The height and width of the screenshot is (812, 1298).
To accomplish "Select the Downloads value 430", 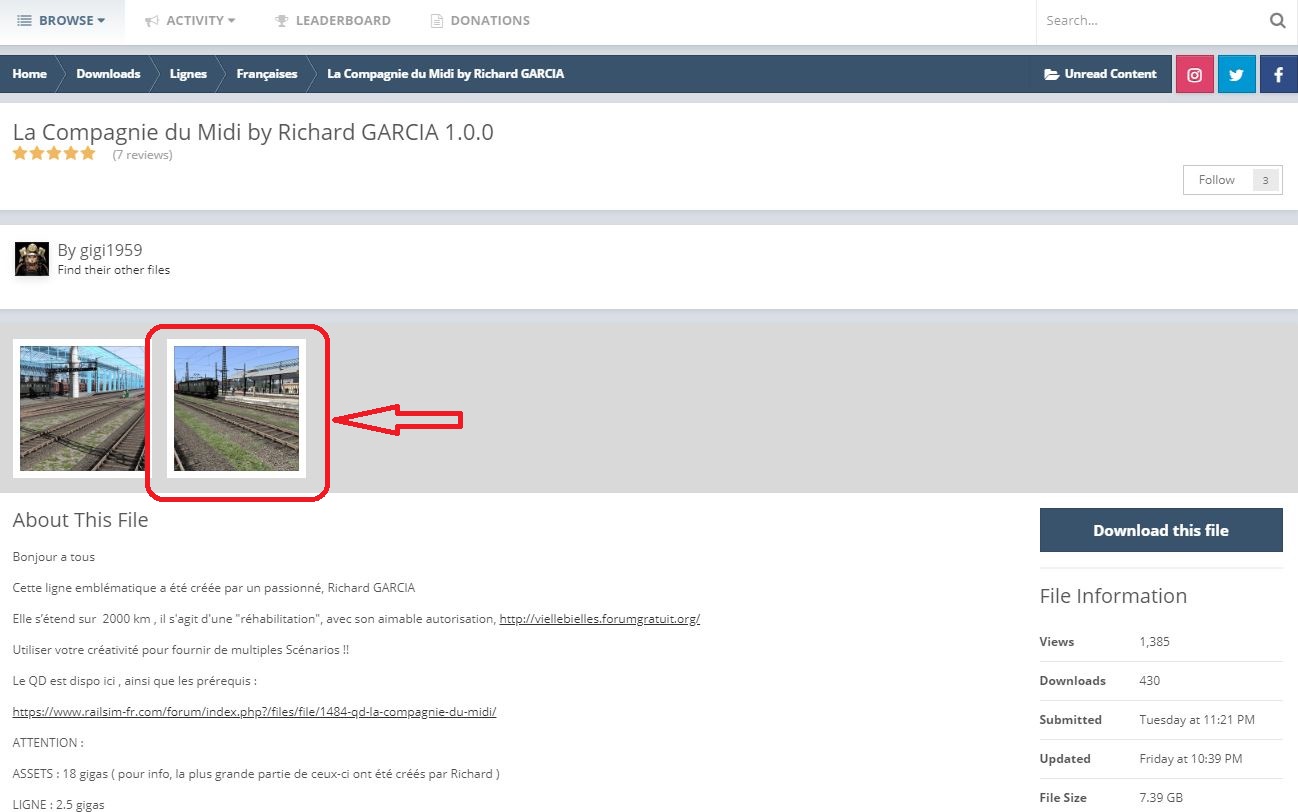I will pos(1150,681).
